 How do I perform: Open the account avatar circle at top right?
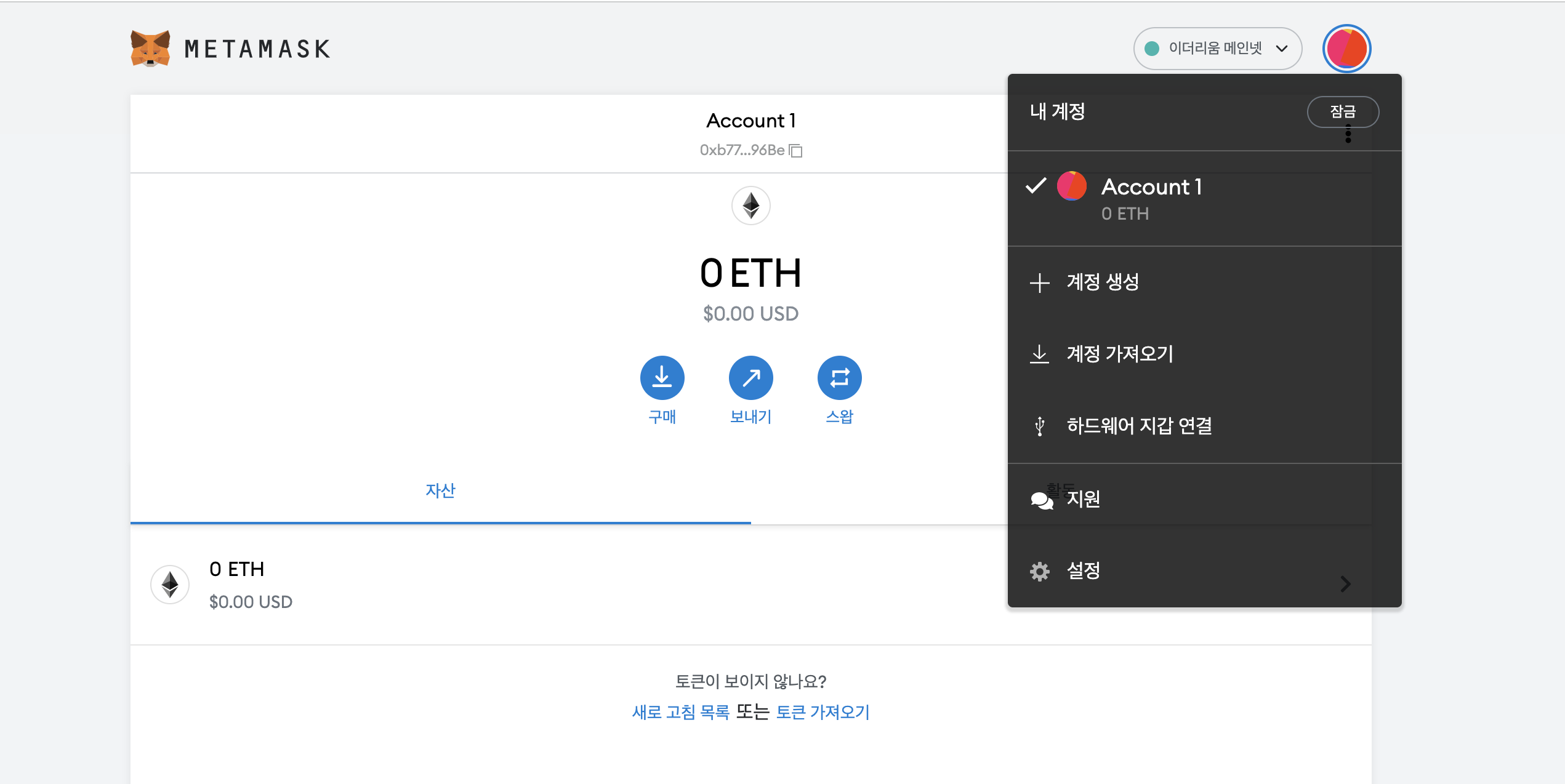[x=1346, y=49]
